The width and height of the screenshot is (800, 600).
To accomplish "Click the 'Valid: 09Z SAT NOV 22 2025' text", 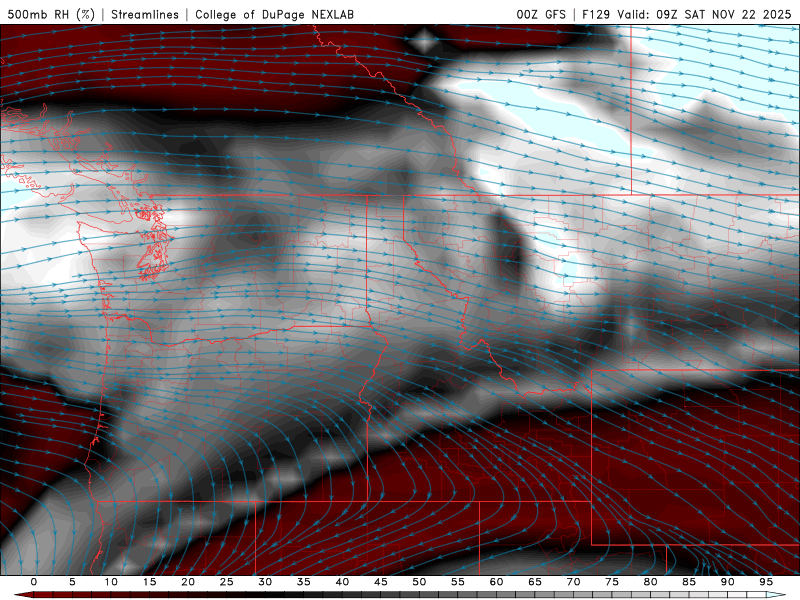I will pyautogui.click(x=704, y=14).
